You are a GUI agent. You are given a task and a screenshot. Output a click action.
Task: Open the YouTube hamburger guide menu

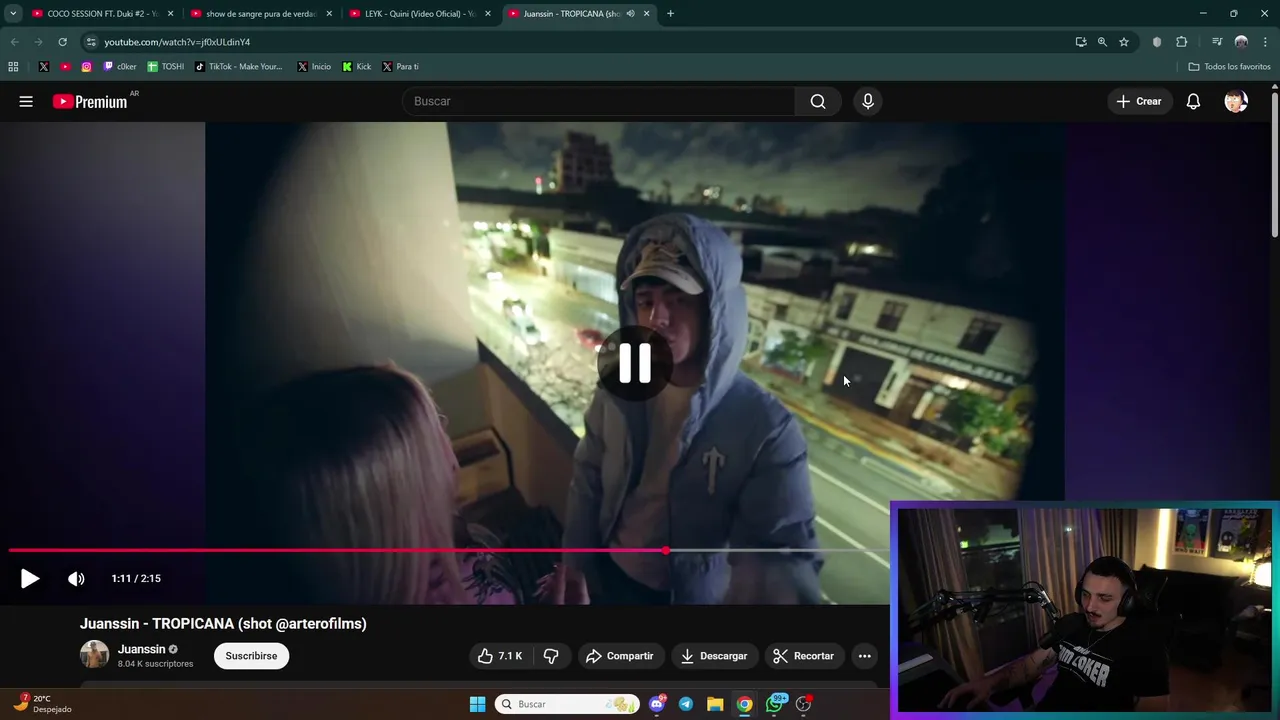[26, 101]
